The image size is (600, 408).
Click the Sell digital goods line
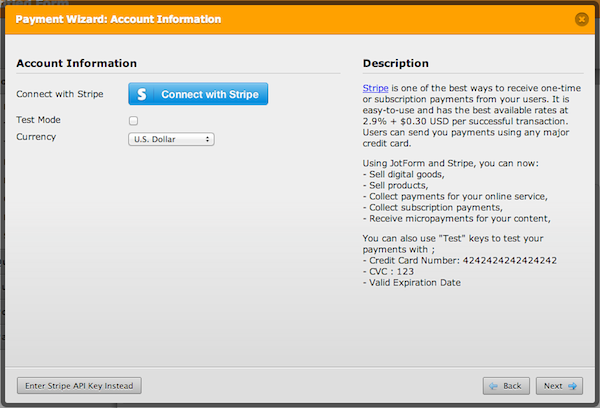click(x=404, y=175)
